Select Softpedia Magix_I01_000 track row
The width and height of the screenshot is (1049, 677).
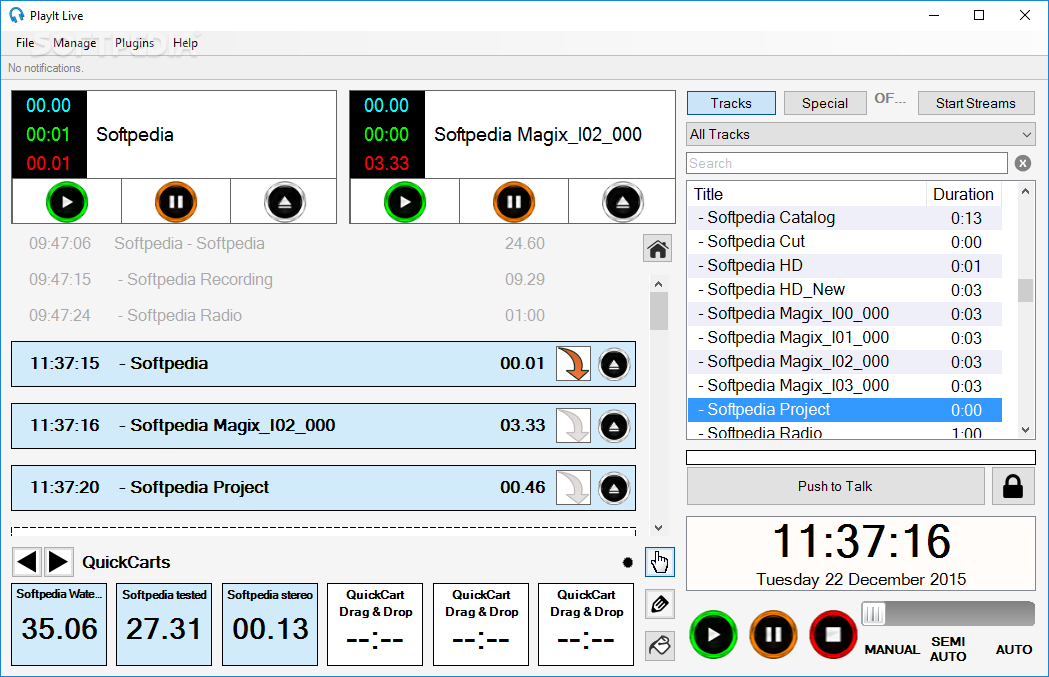pos(845,338)
